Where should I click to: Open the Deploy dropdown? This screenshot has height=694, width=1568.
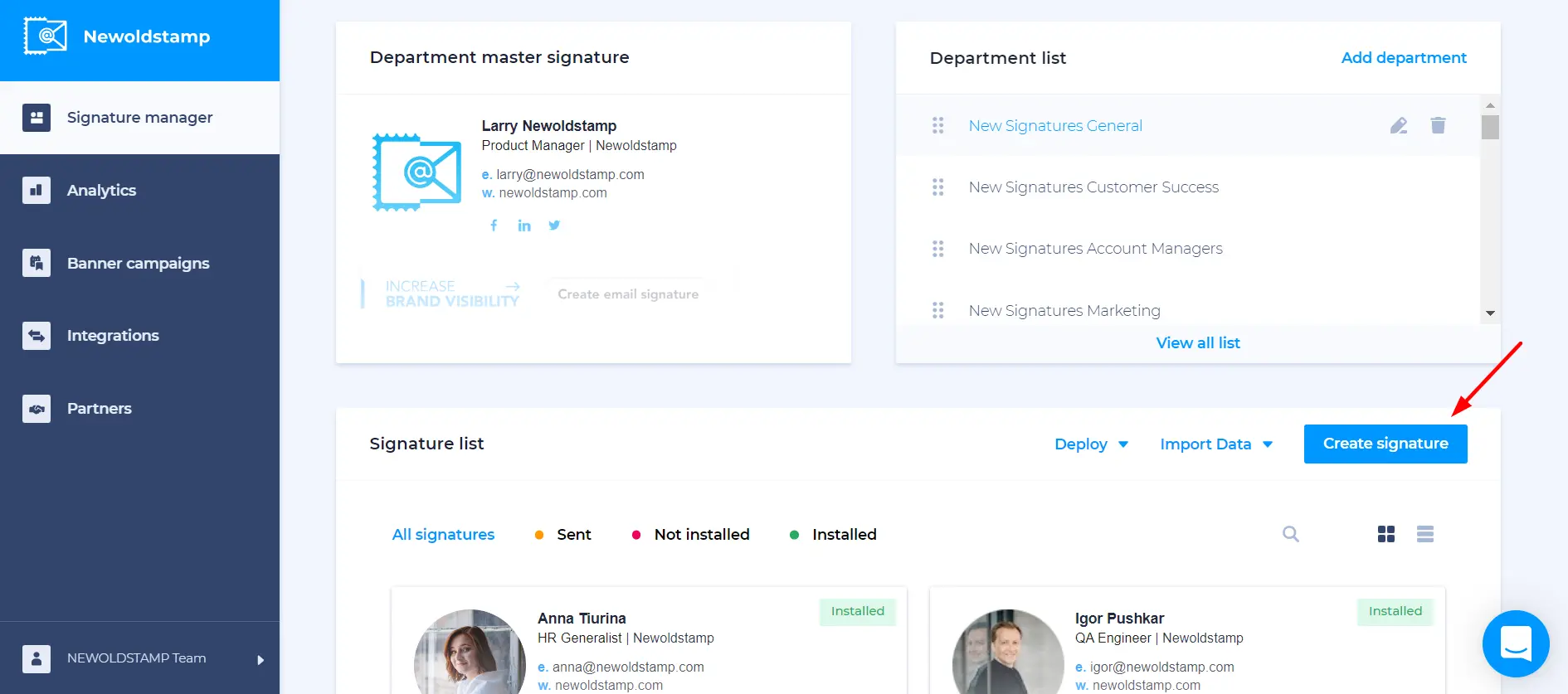click(x=1091, y=444)
